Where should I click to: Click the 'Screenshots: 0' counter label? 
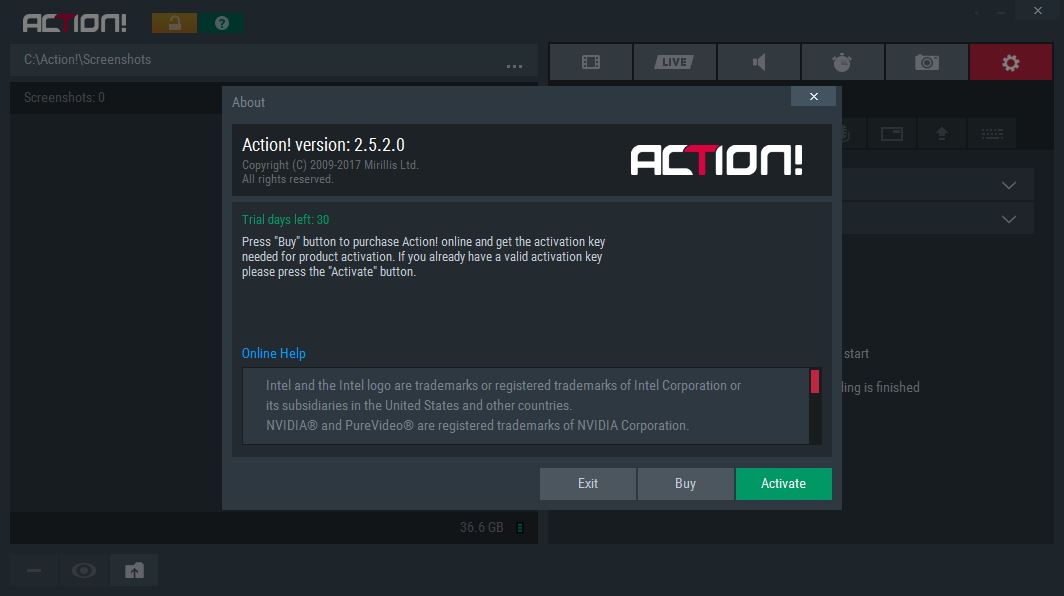(x=64, y=97)
